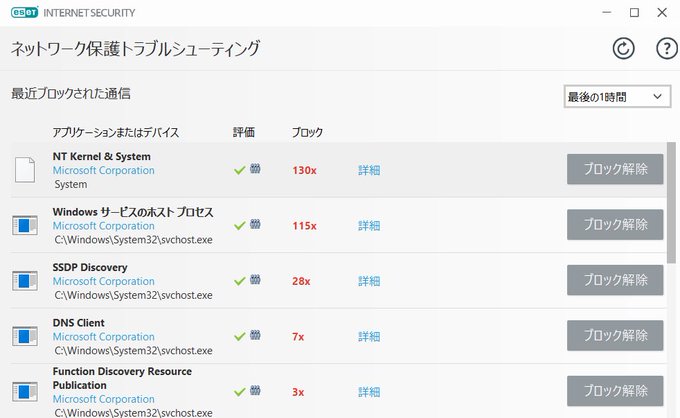Click Microsoft Corporation under Function Discovery Resource Publication

tap(104, 399)
